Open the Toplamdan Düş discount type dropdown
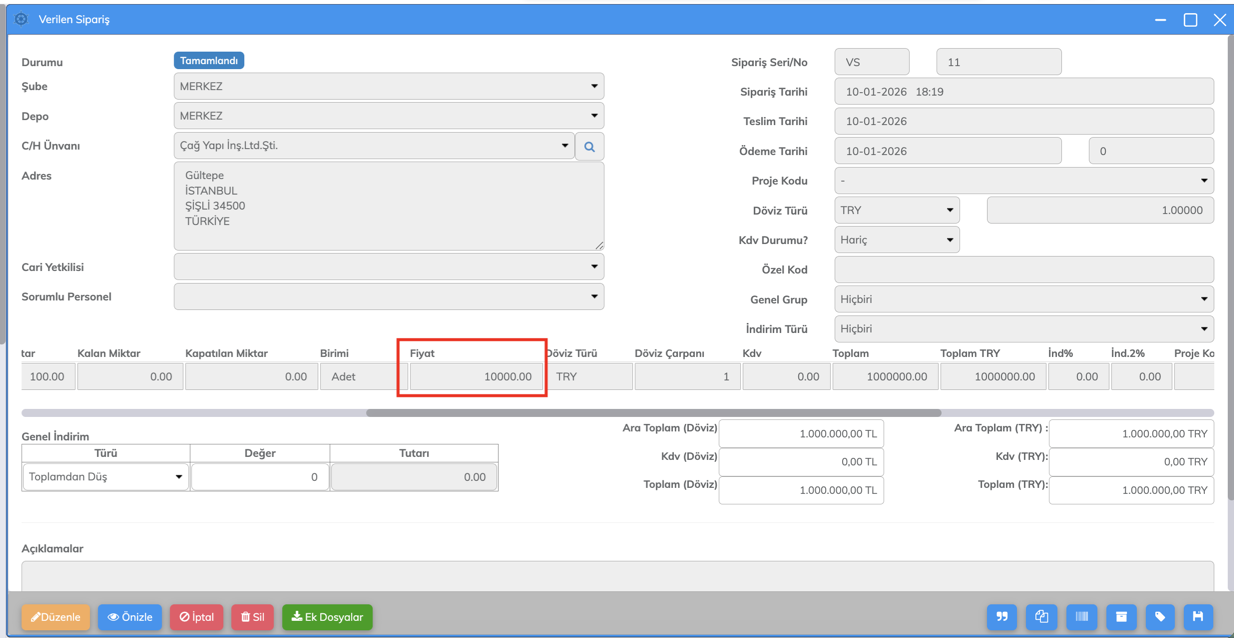Viewport: 1235px width, 638px height. point(105,477)
